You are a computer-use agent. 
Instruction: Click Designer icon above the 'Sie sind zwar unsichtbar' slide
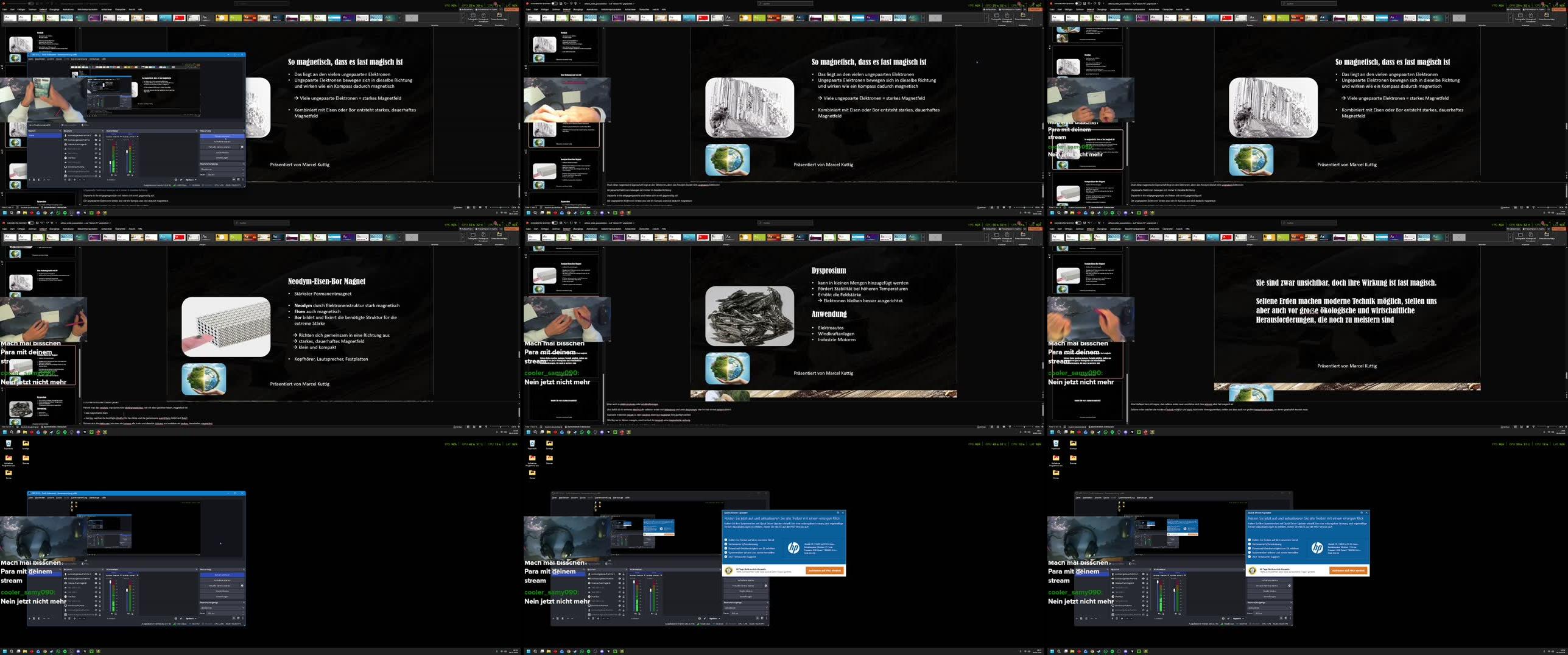tap(1546, 235)
